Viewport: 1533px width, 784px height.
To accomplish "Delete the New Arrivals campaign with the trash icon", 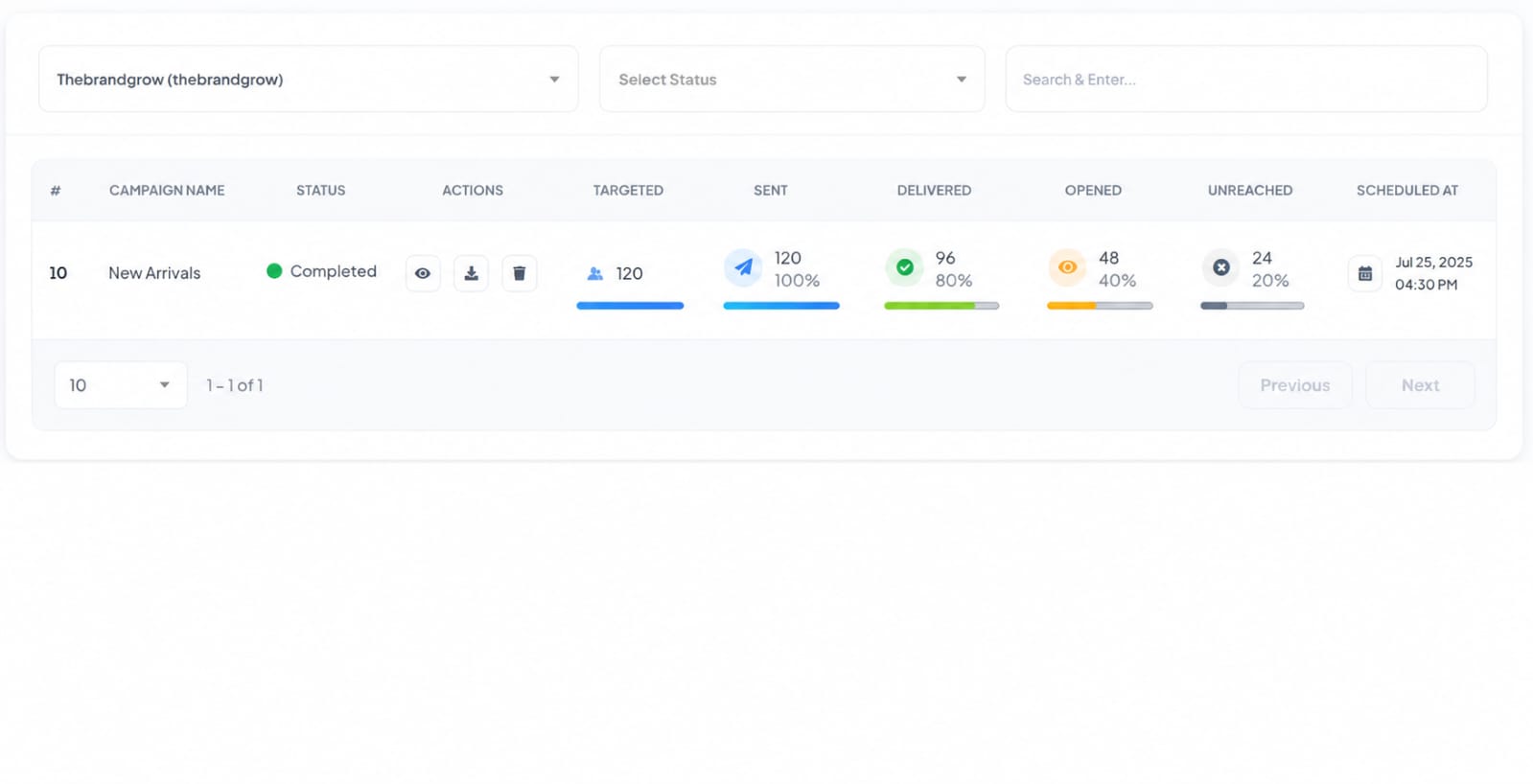I will coord(520,273).
